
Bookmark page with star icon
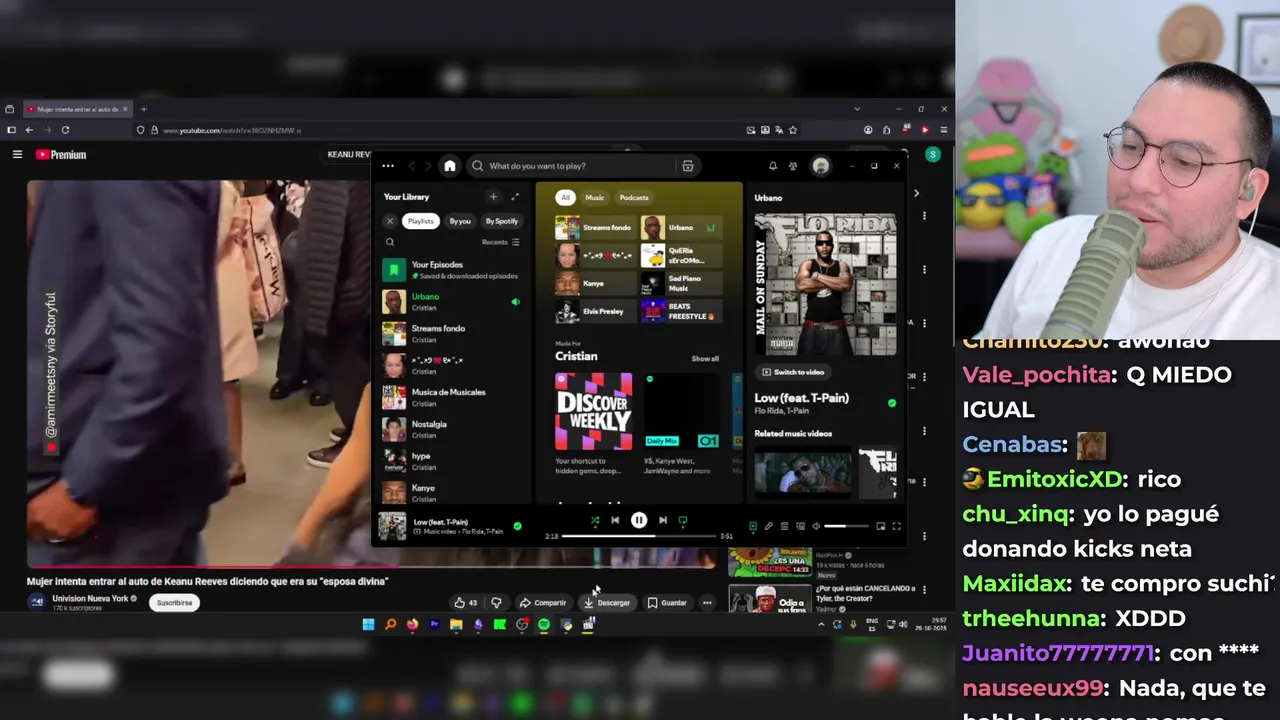point(793,130)
